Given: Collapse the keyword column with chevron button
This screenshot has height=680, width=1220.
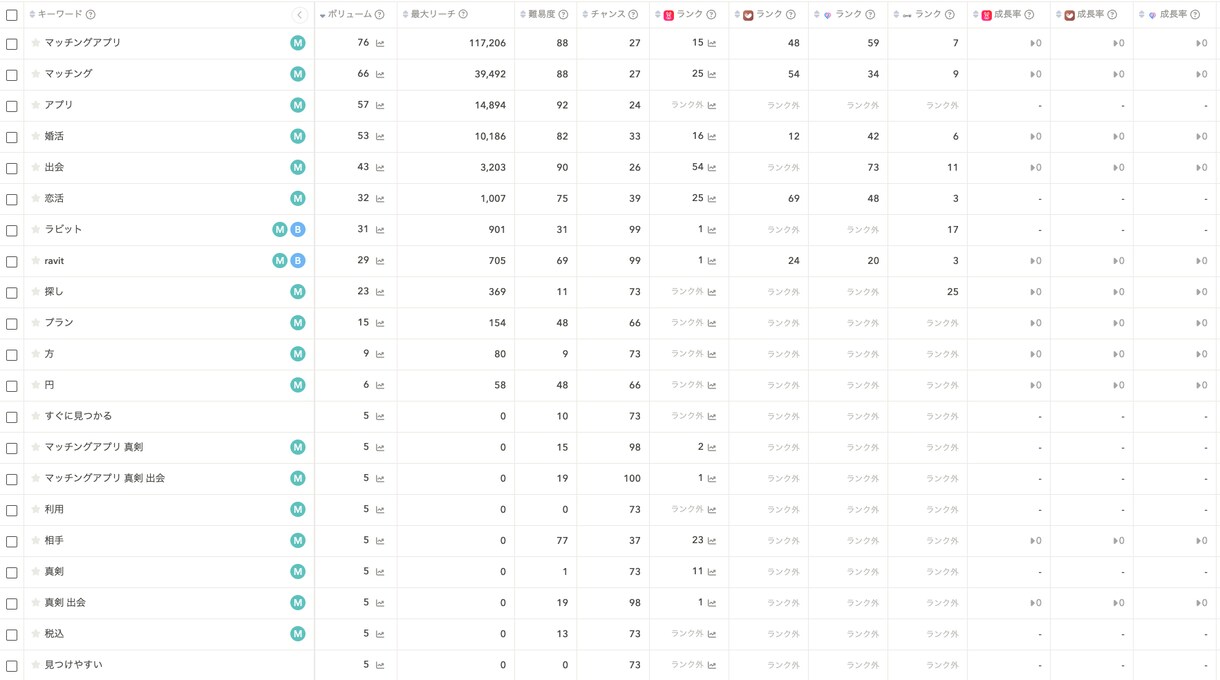Looking at the screenshot, I should coord(299,15).
